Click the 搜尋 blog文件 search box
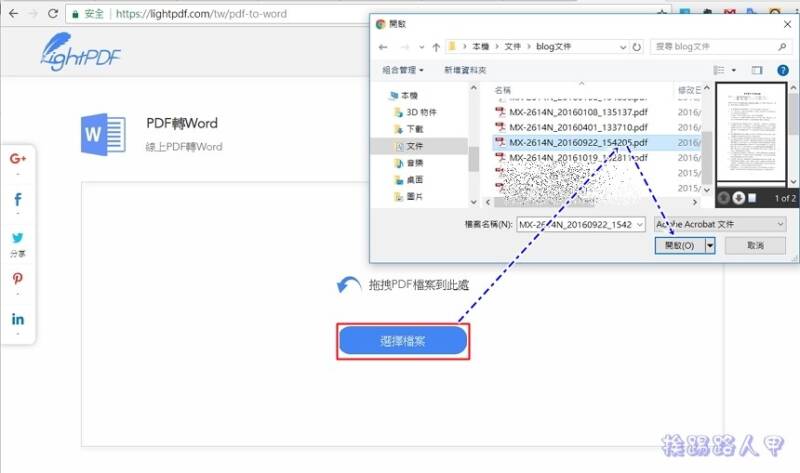Screen dimensions: 800x473 pos(719,46)
